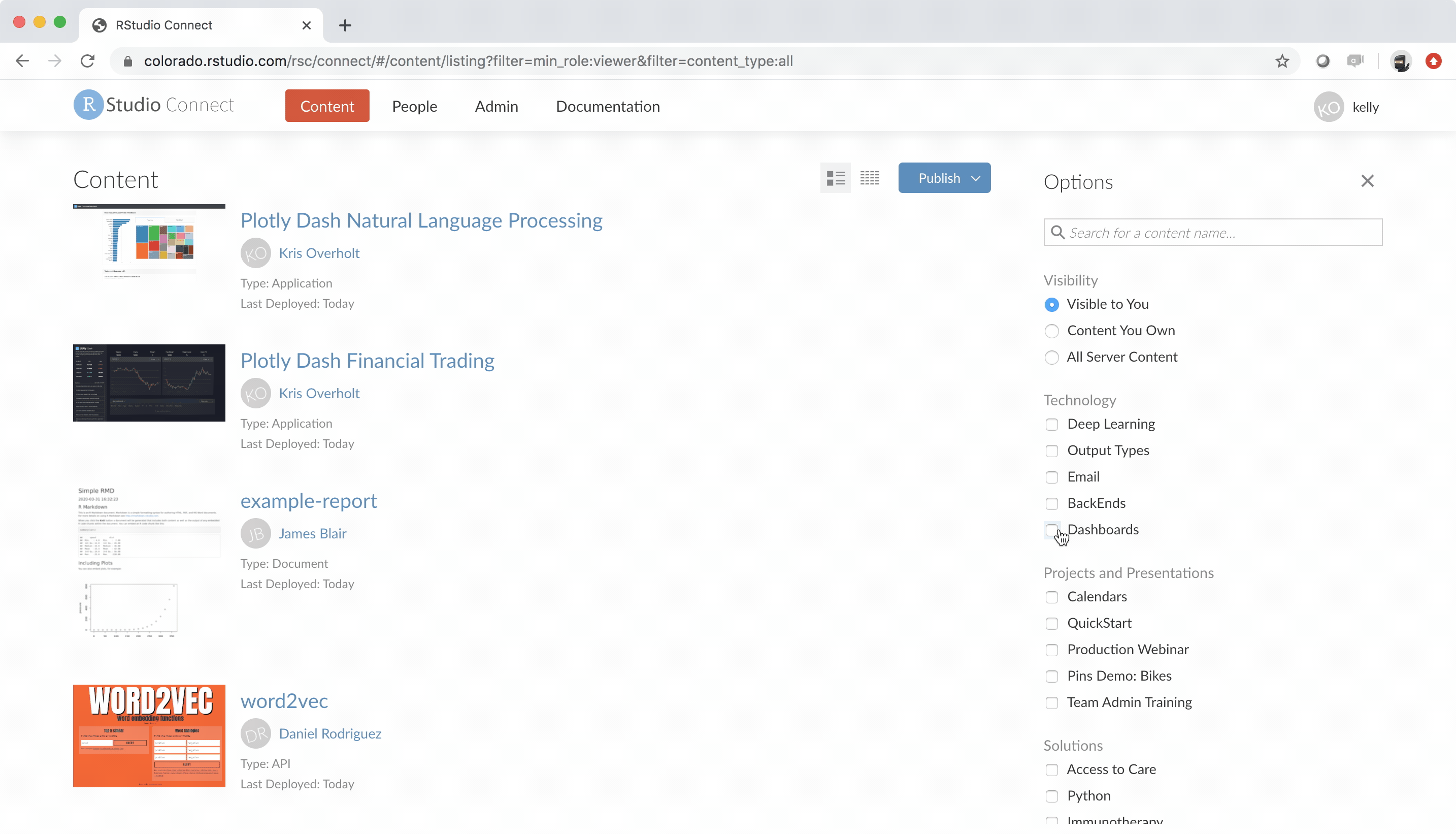The image size is (1456, 834).
Task: Click the bookmark star in address bar
Action: pos(1282,61)
